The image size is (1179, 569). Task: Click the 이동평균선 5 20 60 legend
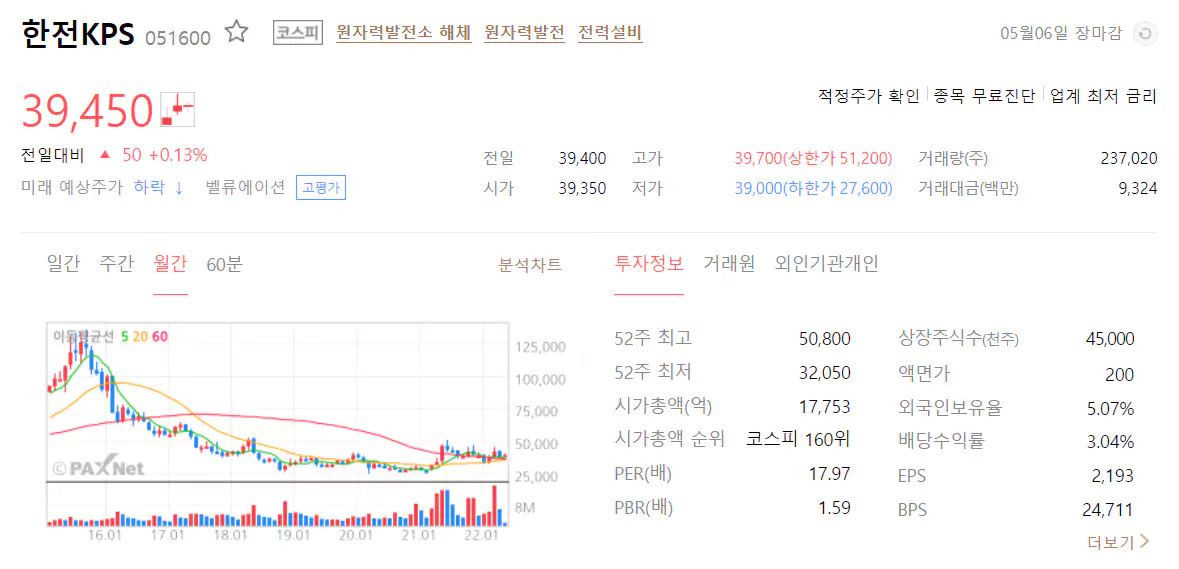pos(110,337)
